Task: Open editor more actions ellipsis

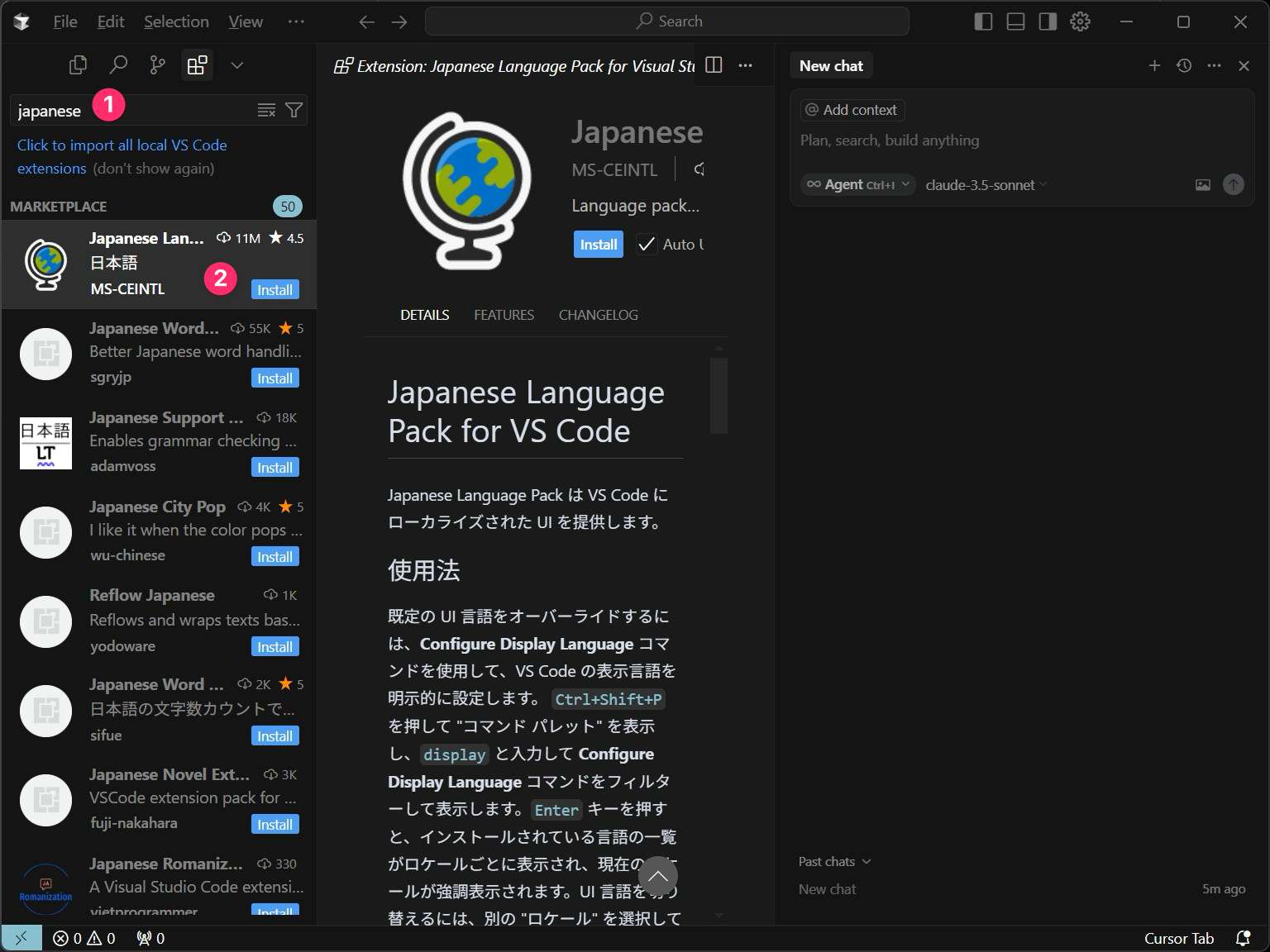Action: tap(745, 65)
